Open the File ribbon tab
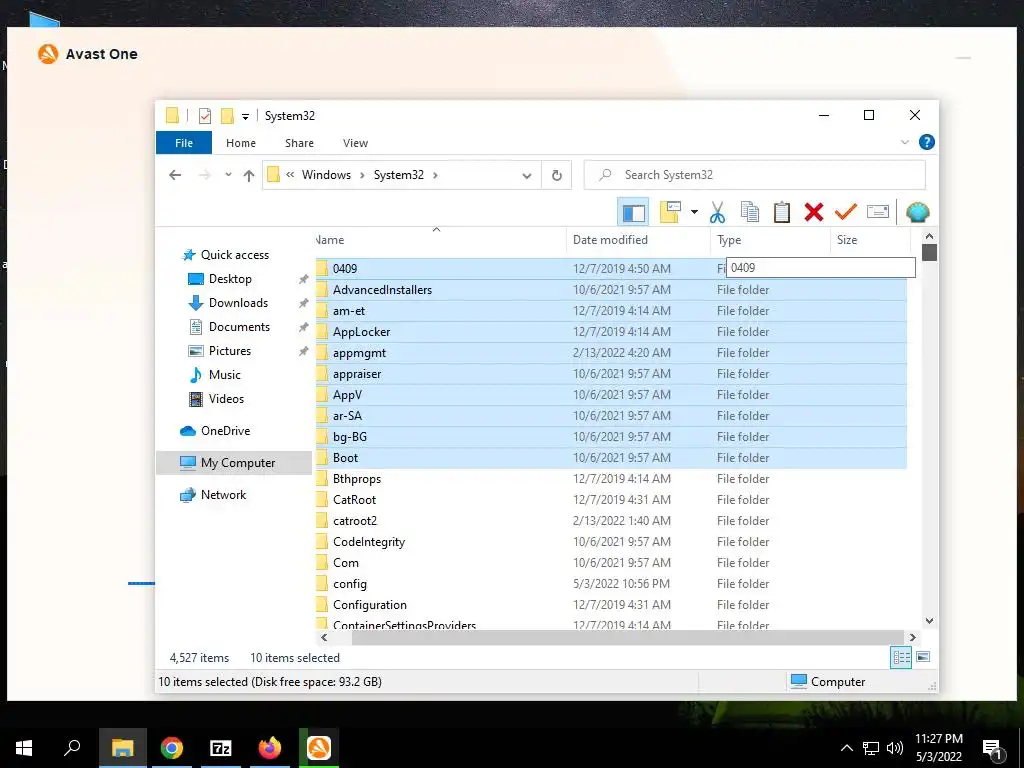This screenshot has height=768, width=1024. (x=184, y=143)
